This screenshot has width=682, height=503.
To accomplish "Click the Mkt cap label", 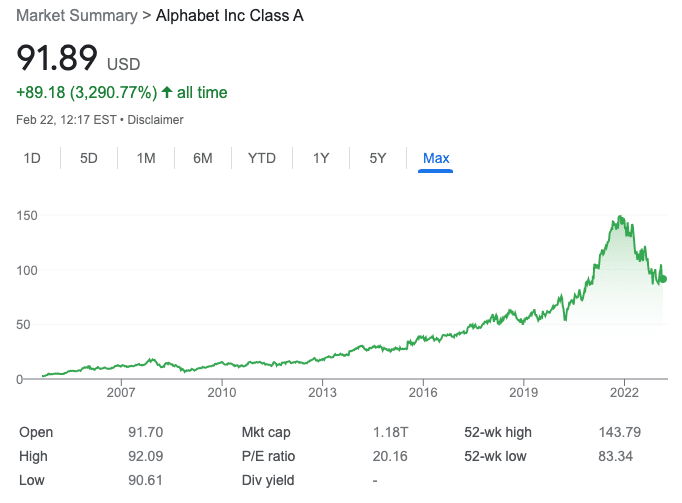I will pyautogui.click(x=266, y=432).
